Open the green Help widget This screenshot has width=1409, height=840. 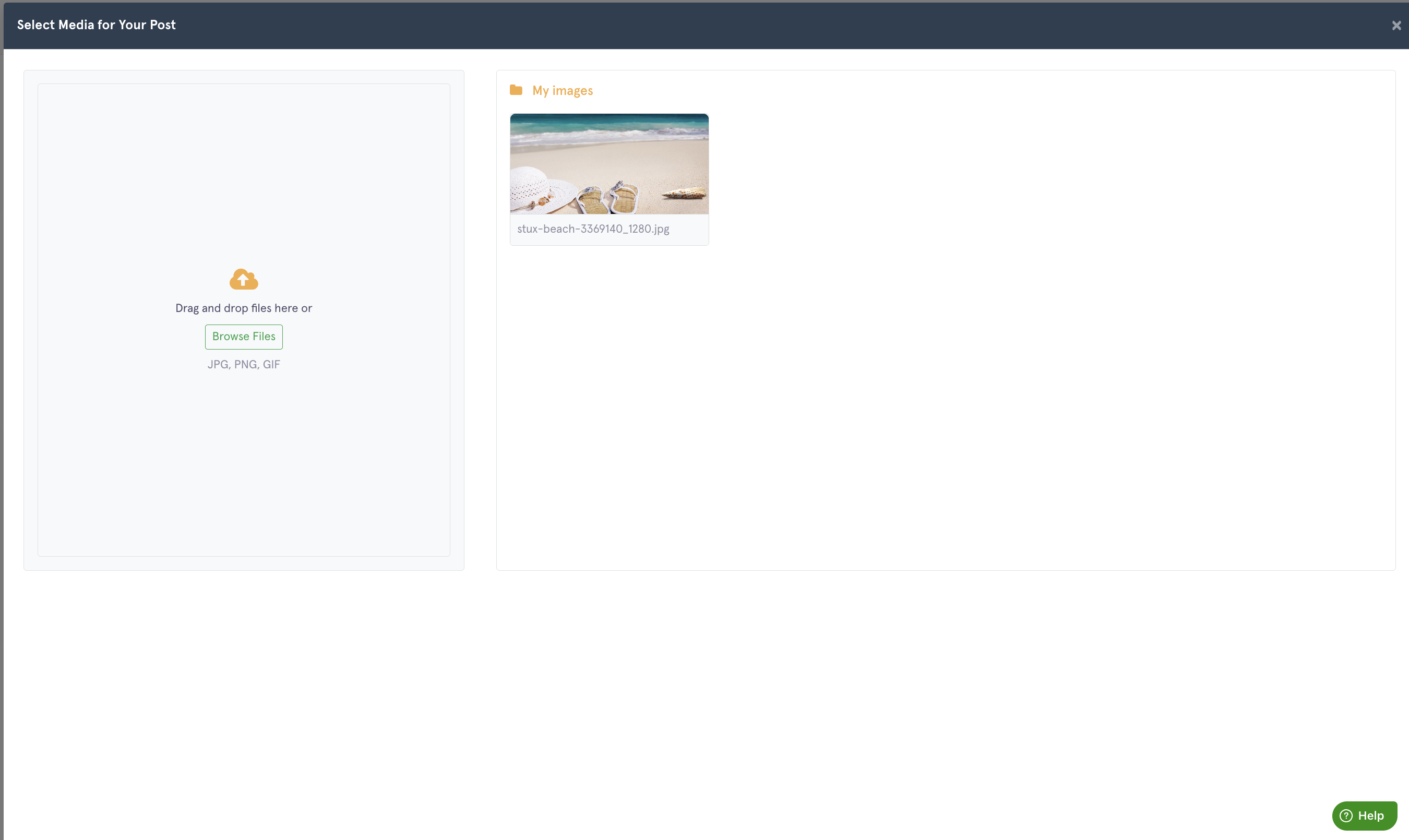[1364, 815]
